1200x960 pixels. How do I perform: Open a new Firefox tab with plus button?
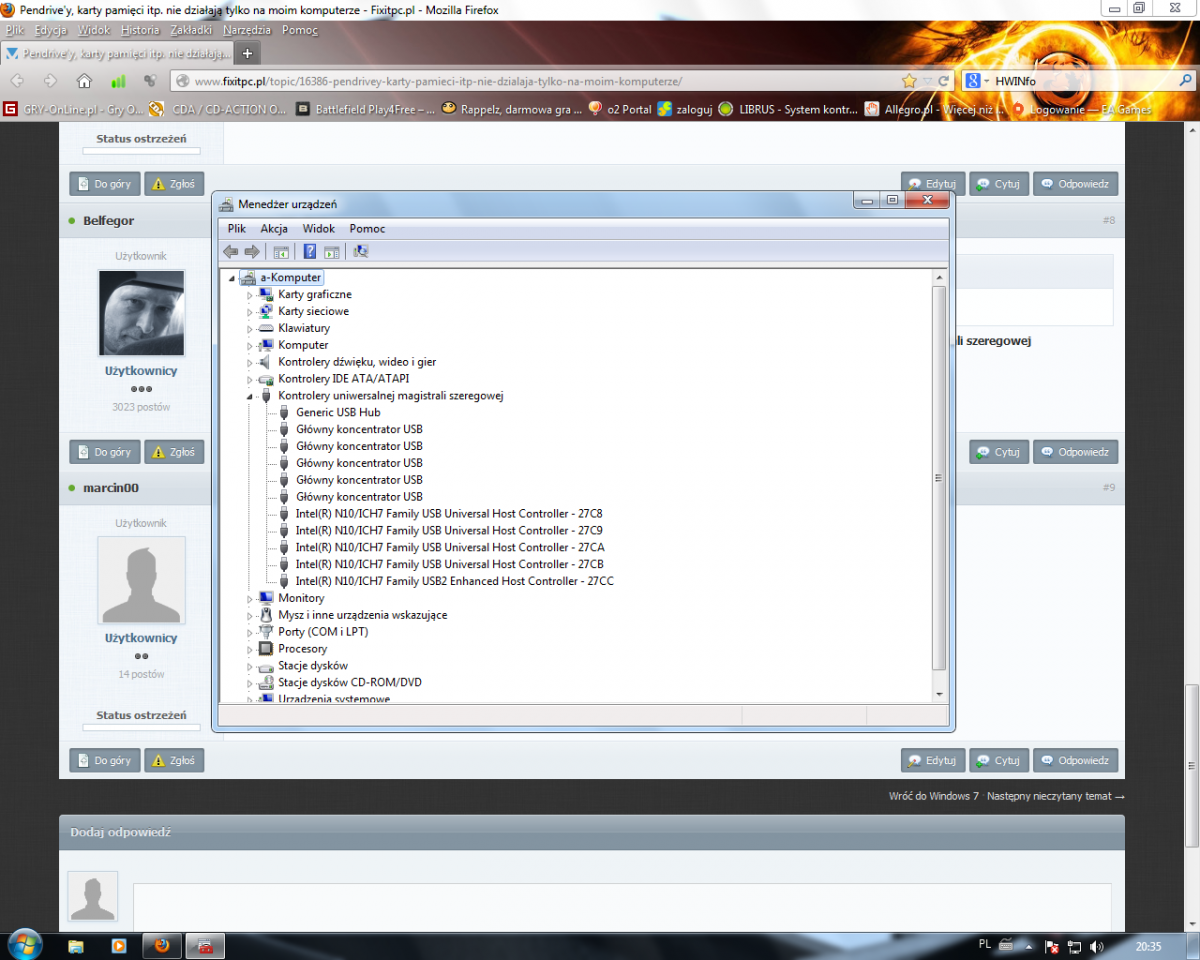247,52
